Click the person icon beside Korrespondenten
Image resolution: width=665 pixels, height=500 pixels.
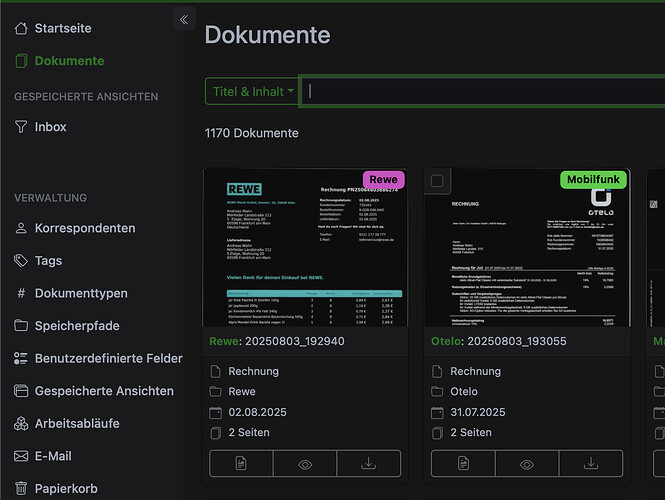click(x=21, y=228)
